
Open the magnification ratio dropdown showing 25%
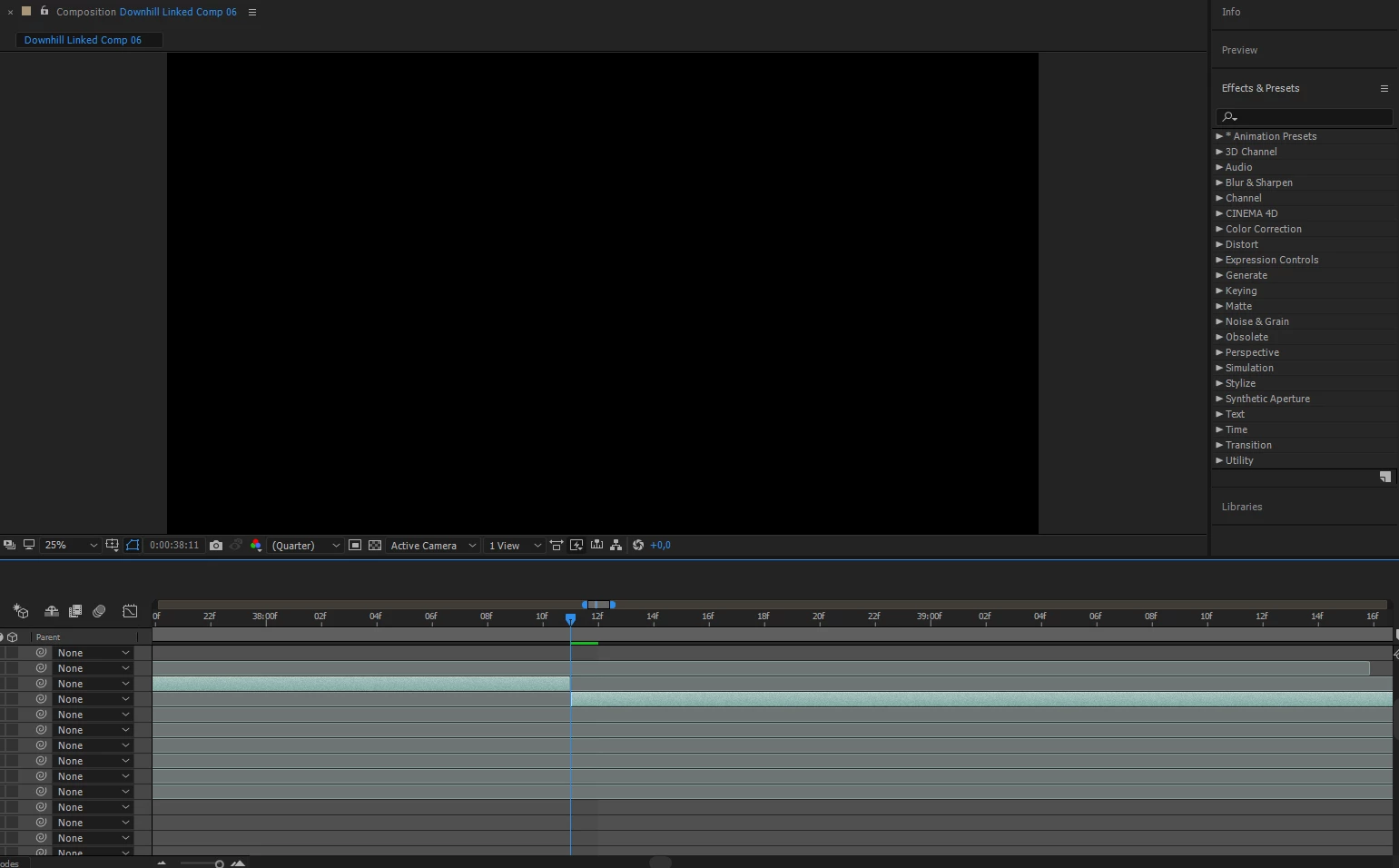(x=71, y=545)
